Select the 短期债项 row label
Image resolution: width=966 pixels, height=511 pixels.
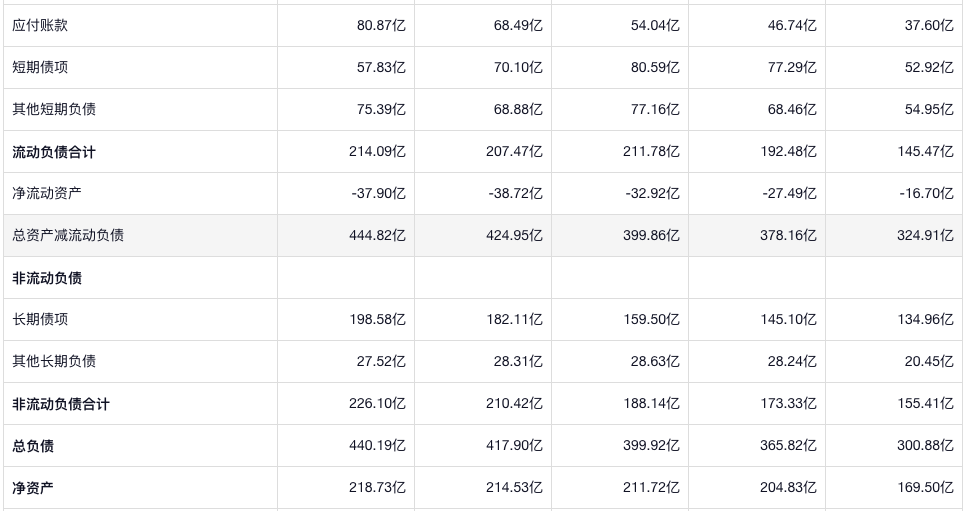(x=40, y=67)
